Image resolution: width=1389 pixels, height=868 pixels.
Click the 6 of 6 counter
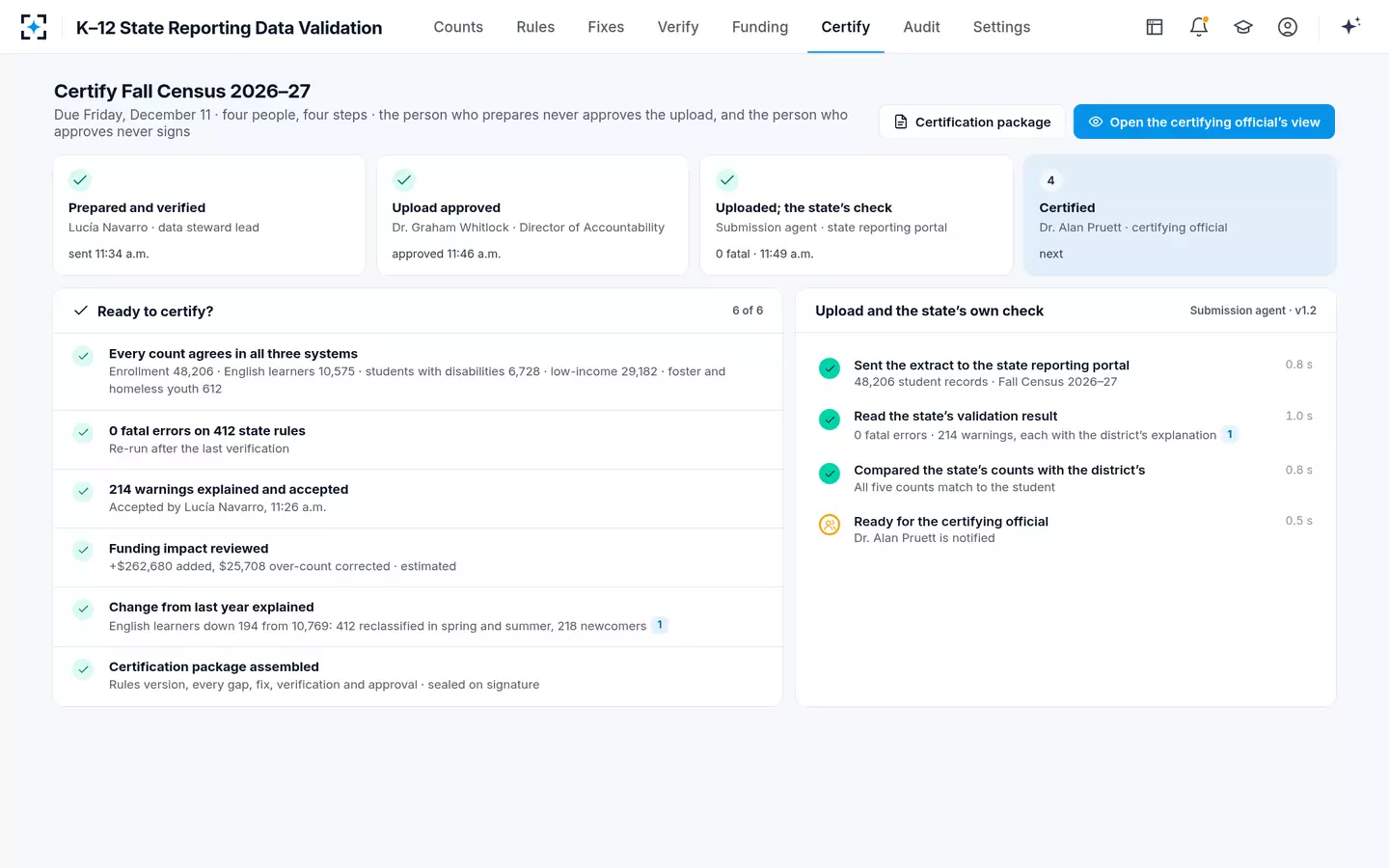748,311
